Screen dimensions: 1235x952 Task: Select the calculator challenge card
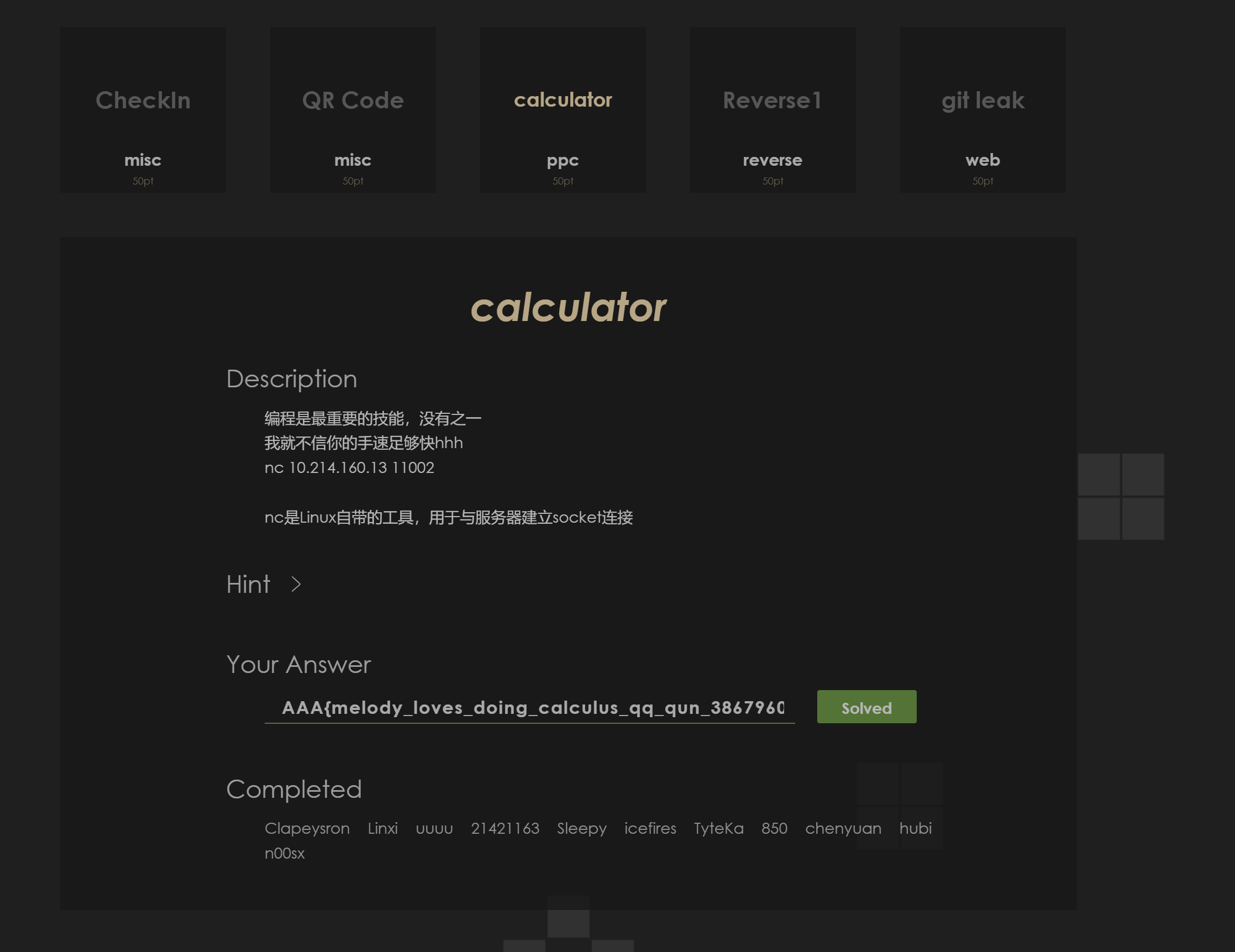pos(563,109)
